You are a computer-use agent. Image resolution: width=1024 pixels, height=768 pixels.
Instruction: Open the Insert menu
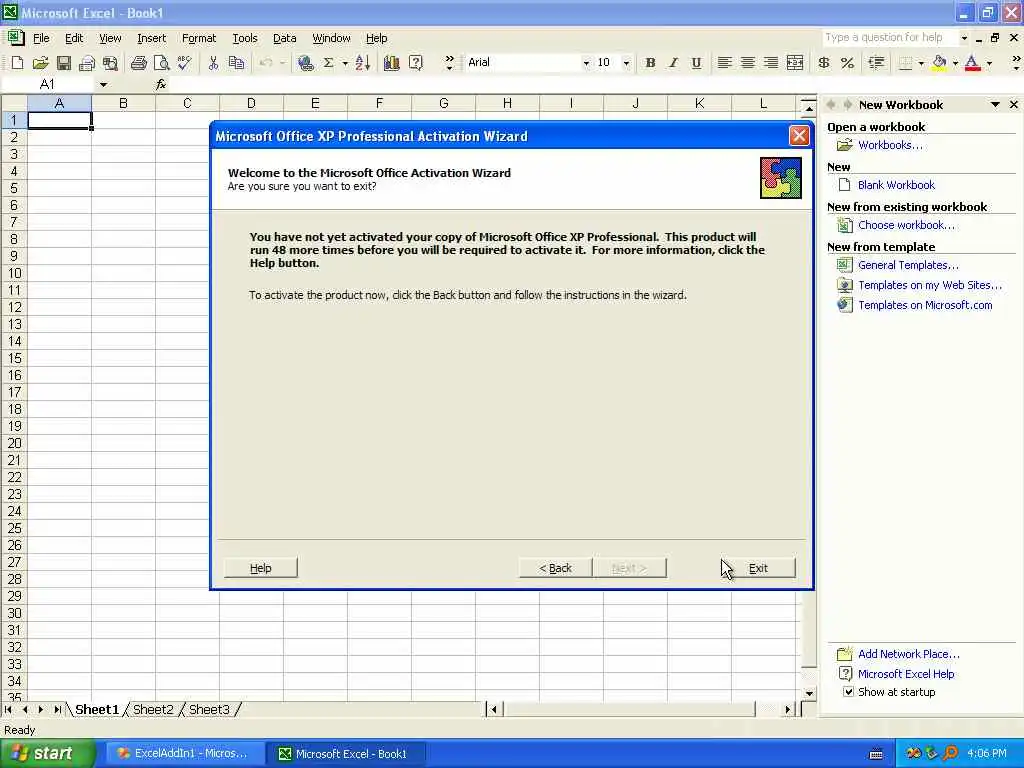[152, 38]
